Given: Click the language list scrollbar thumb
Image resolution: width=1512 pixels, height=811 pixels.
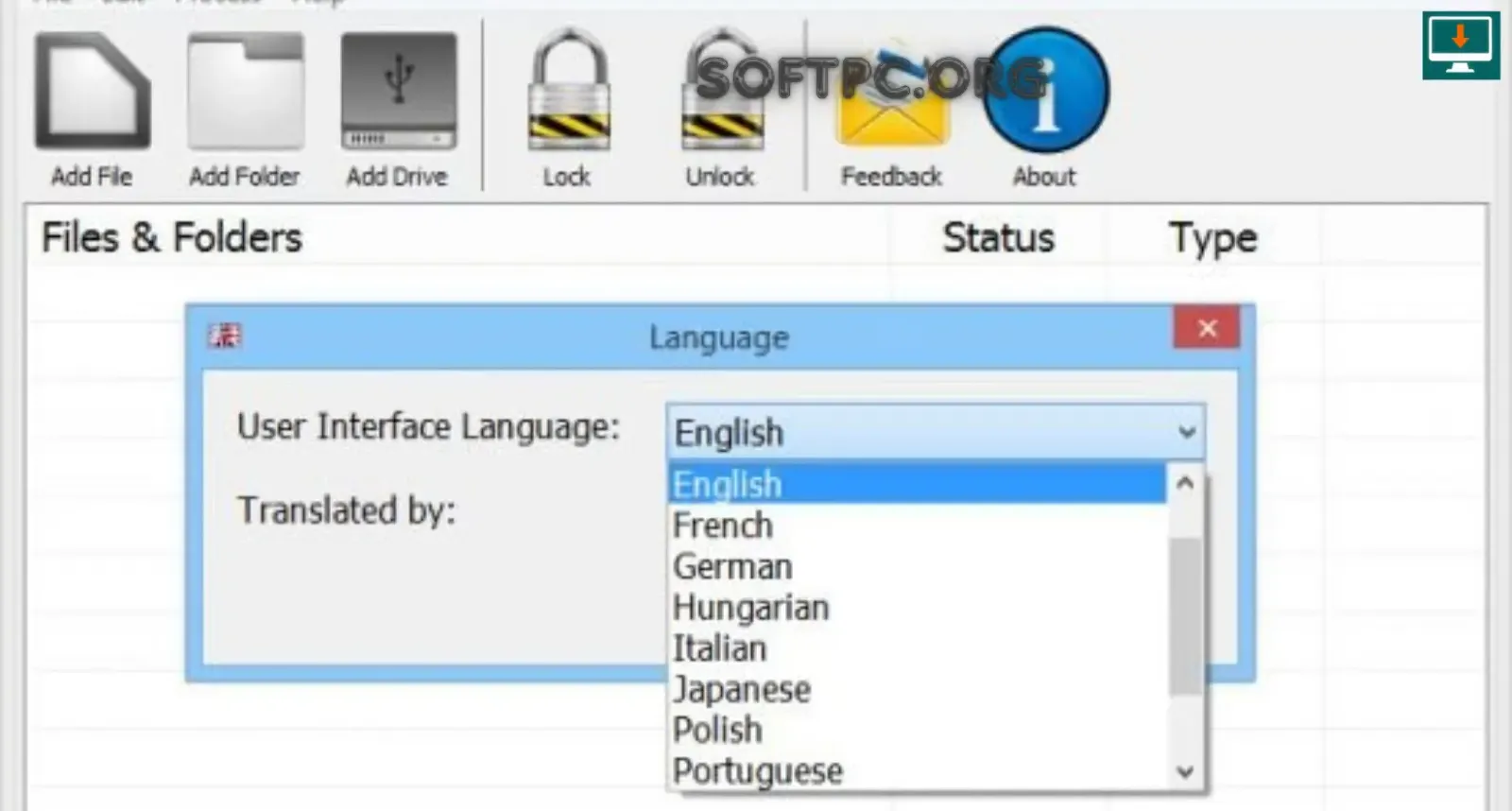Looking at the screenshot, I should point(1185,616).
